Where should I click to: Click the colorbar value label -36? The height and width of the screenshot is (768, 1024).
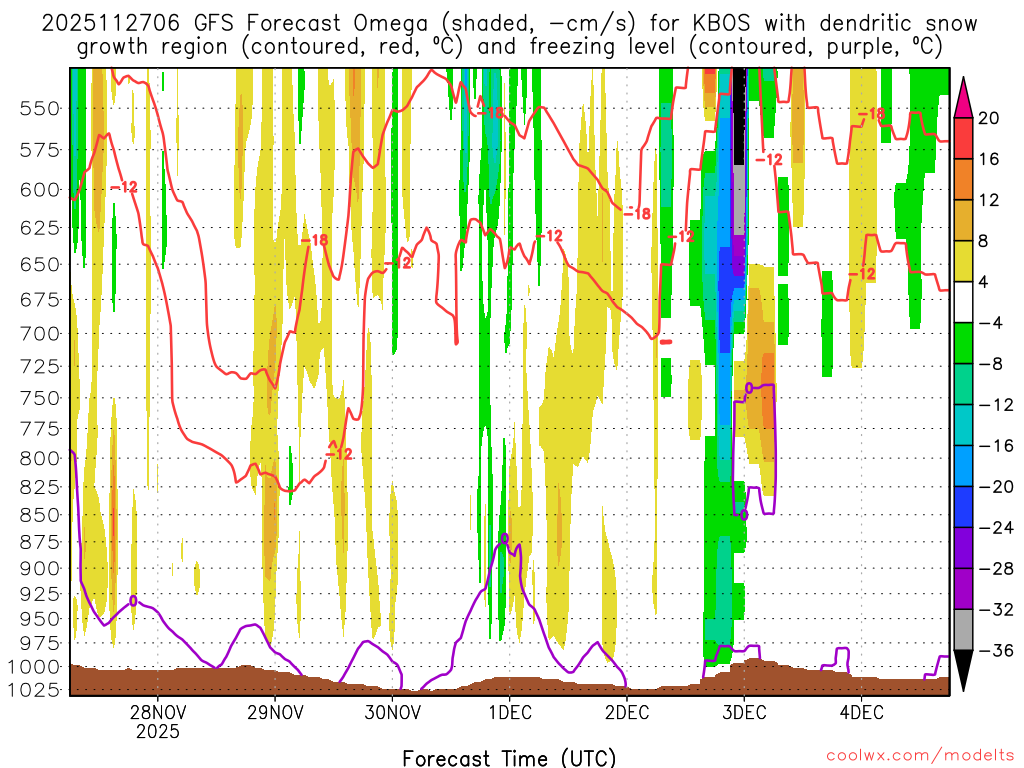coord(995,650)
